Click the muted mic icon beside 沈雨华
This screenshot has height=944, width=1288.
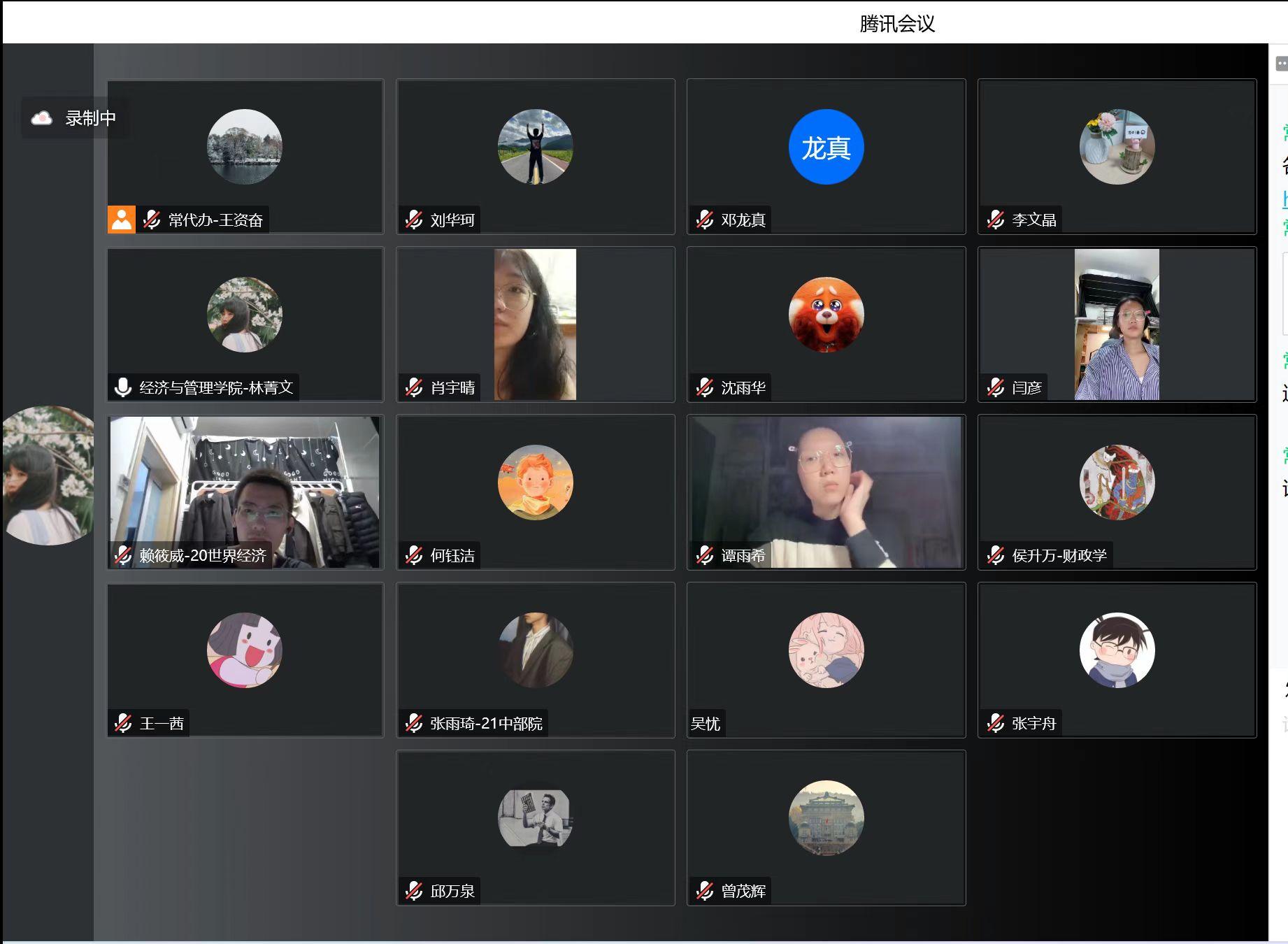tap(705, 387)
